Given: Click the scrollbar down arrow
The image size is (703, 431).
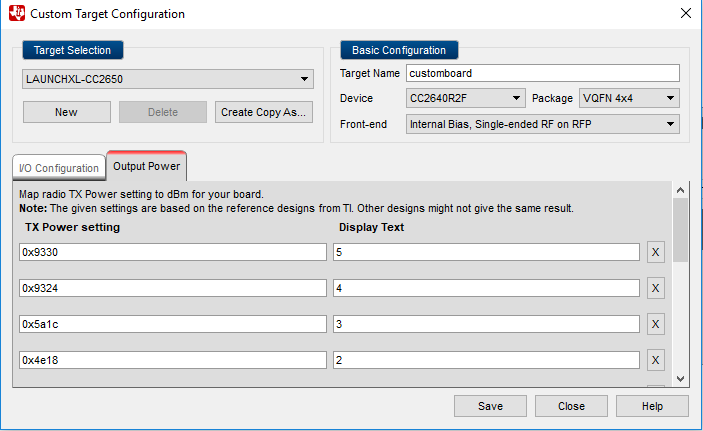Looking at the screenshot, I should pos(680,379).
